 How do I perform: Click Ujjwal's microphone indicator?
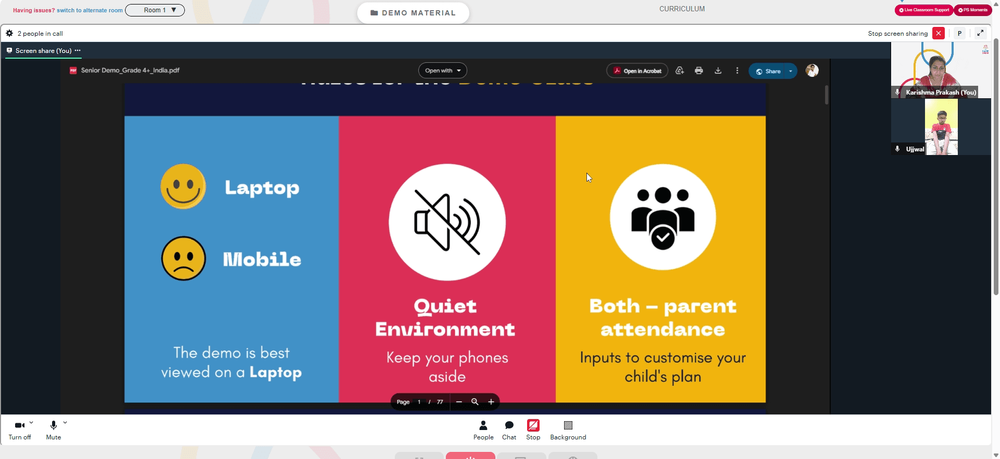[897, 149]
